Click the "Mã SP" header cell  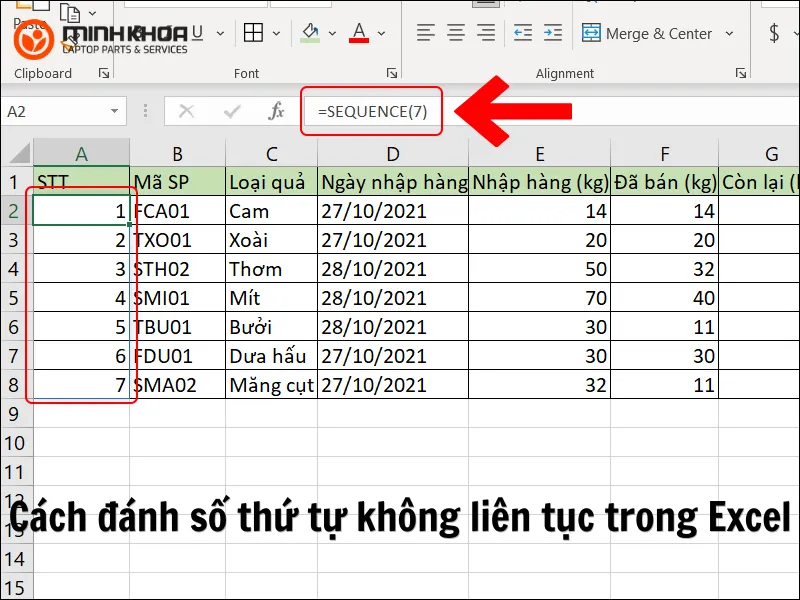pos(178,182)
